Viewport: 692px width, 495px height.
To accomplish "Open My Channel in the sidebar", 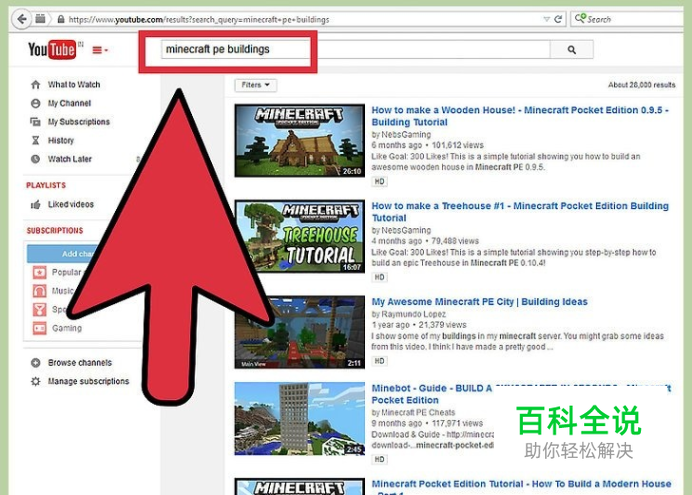I will click(69, 103).
